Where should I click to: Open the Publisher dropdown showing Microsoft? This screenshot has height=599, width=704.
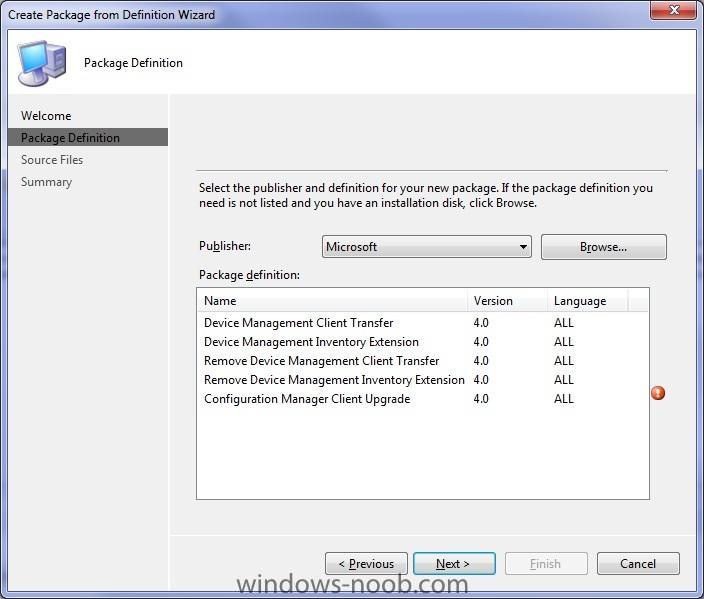pos(427,247)
